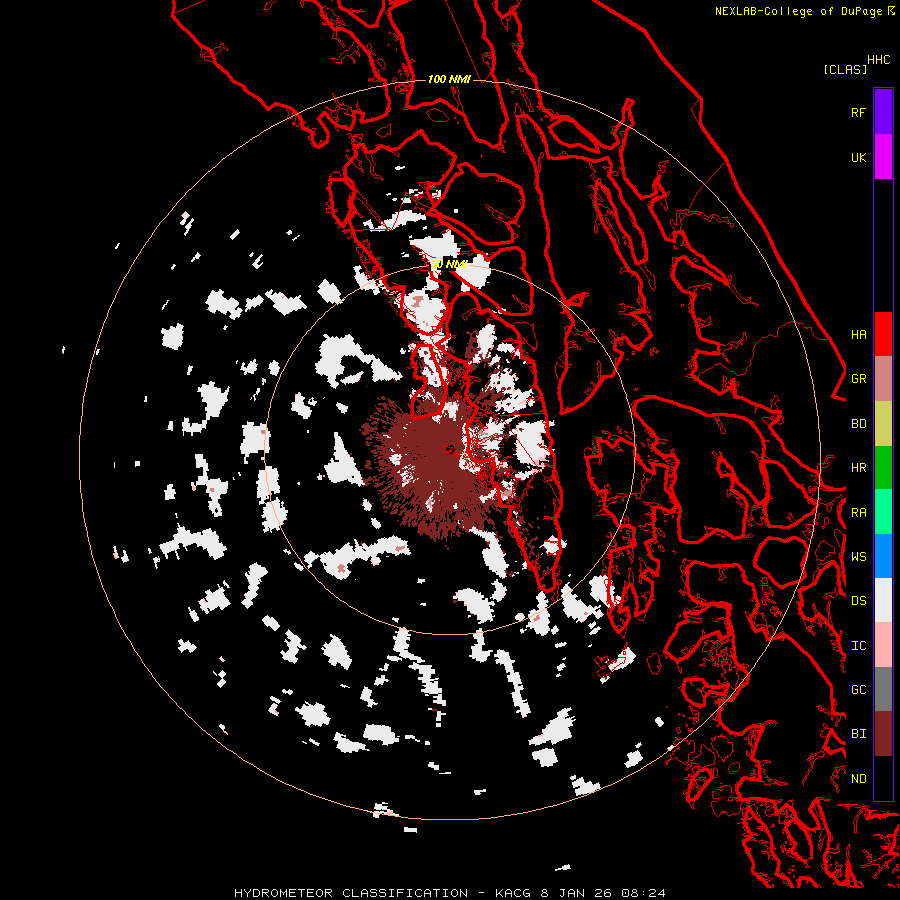Image resolution: width=900 pixels, height=900 pixels.
Task: Click the GR legend color swatch
Action: click(x=883, y=379)
